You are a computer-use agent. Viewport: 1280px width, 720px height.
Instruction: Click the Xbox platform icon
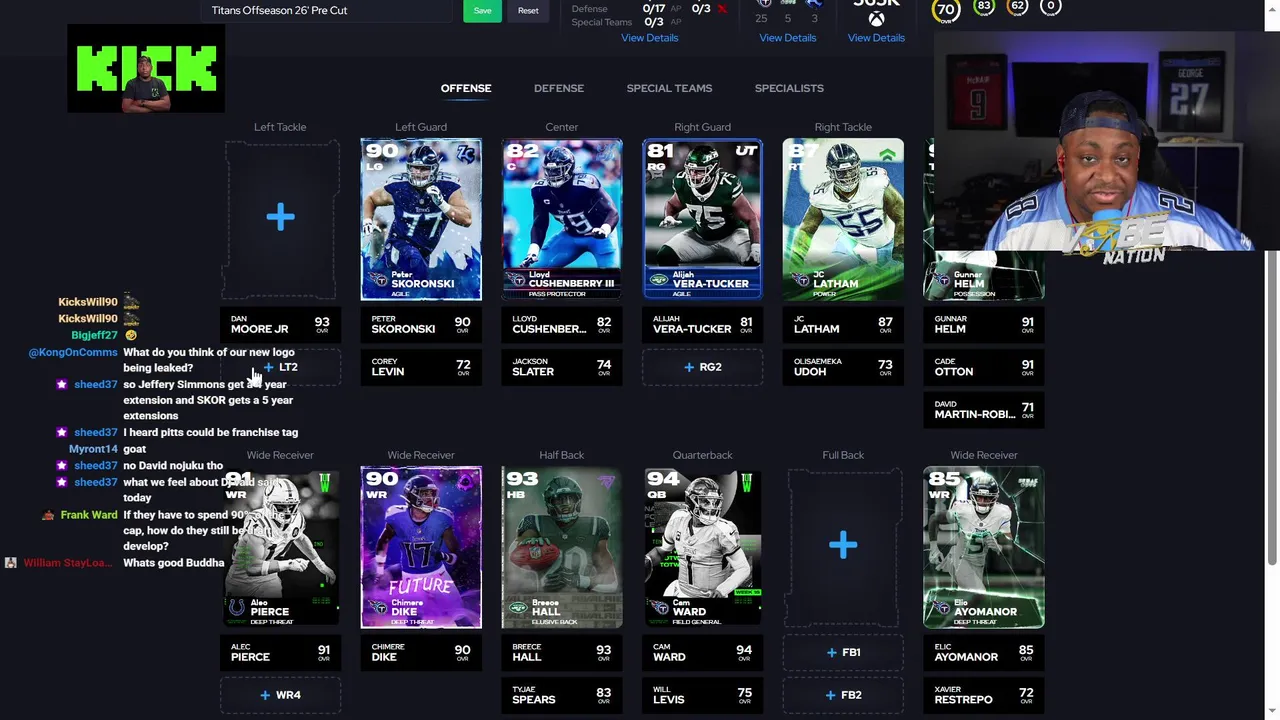coord(876,19)
